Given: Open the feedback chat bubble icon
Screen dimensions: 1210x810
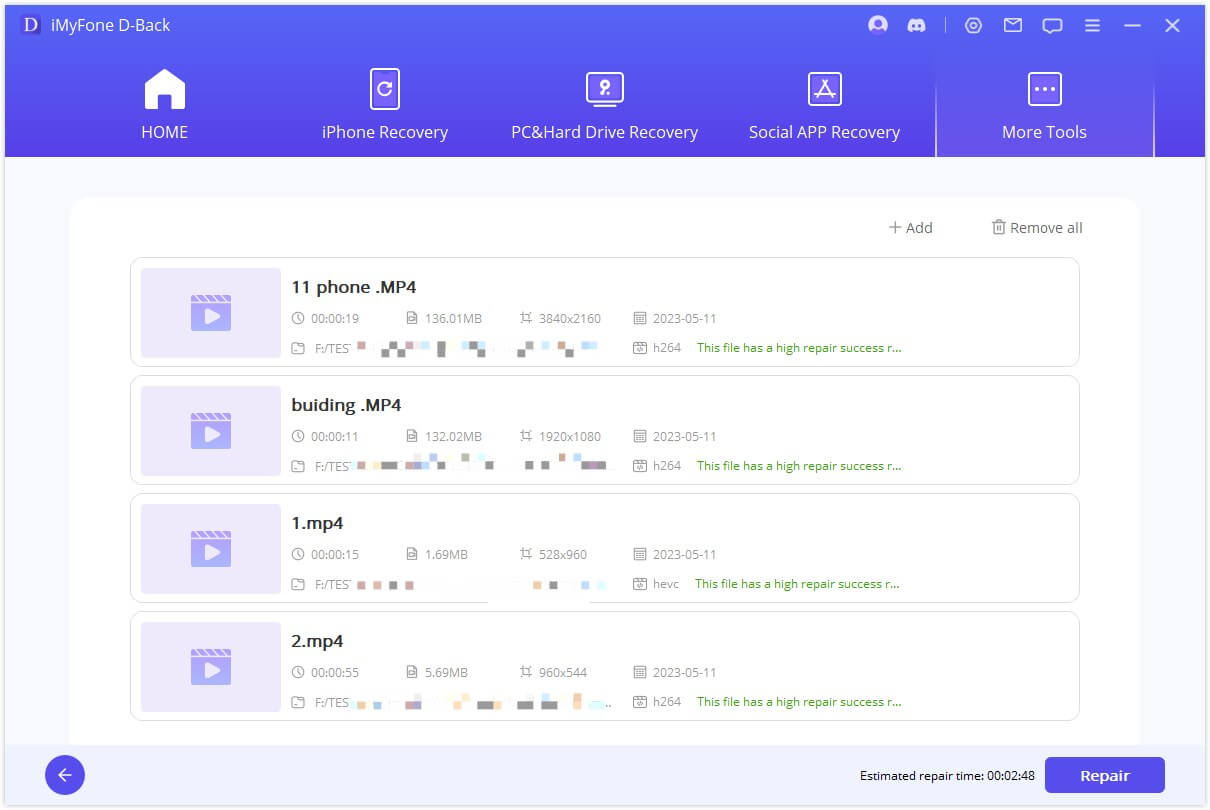Looking at the screenshot, I should coord(1052,26).
